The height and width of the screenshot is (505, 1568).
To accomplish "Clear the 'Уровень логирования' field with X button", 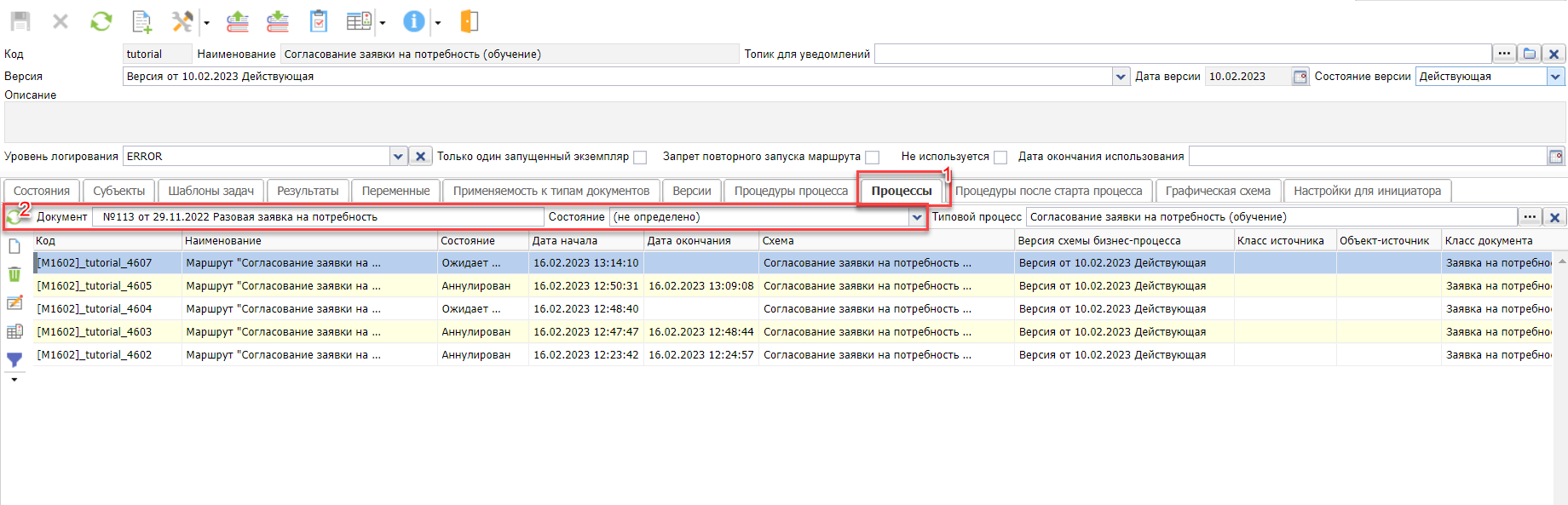I will 420,157.
